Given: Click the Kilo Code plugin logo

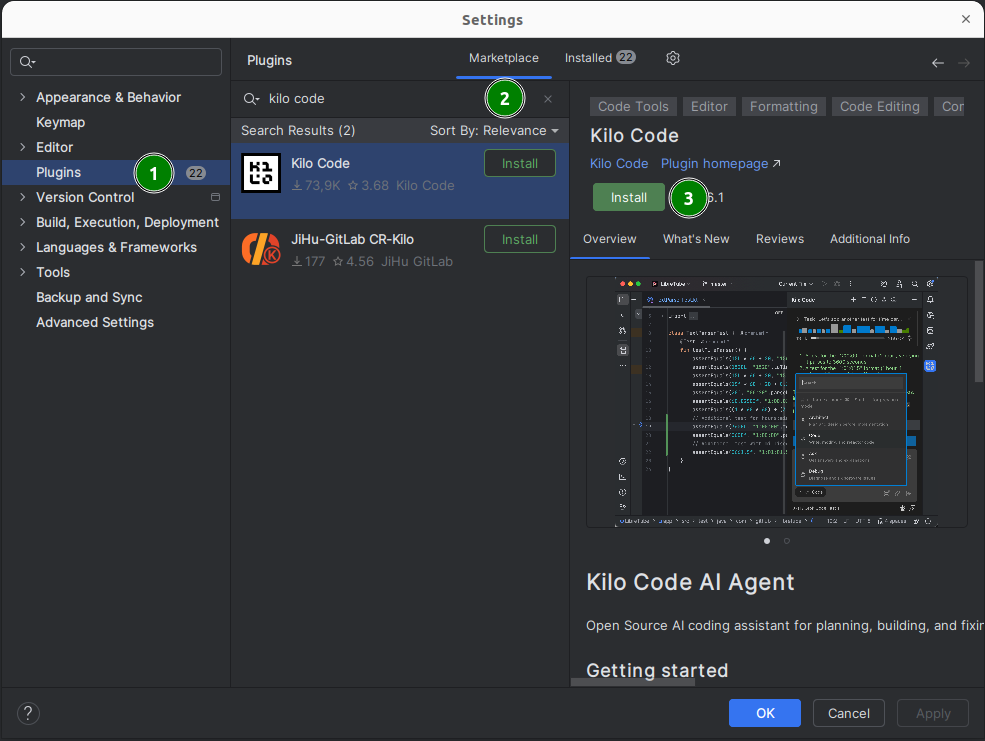Looking at the screenshot, I should click(261, 173).
